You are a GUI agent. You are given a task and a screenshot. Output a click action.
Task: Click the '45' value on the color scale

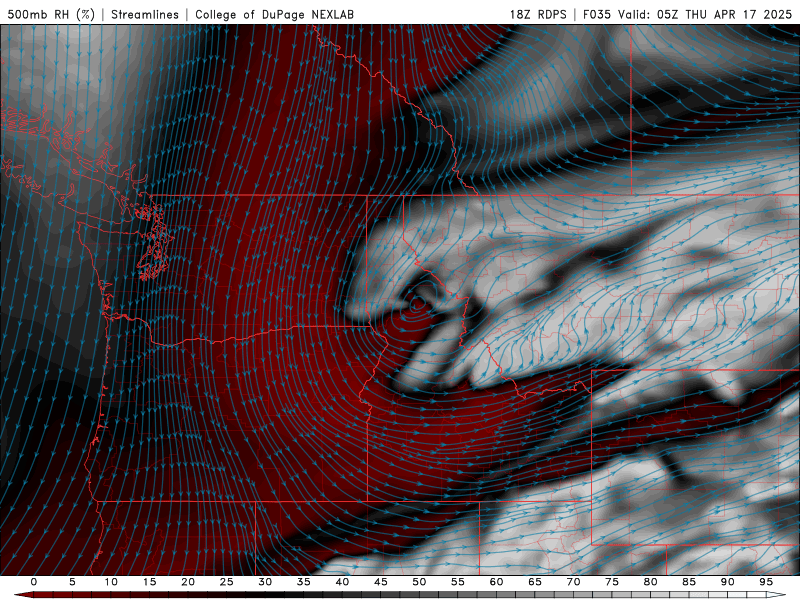pyautogui.click(x=381, y=582)
